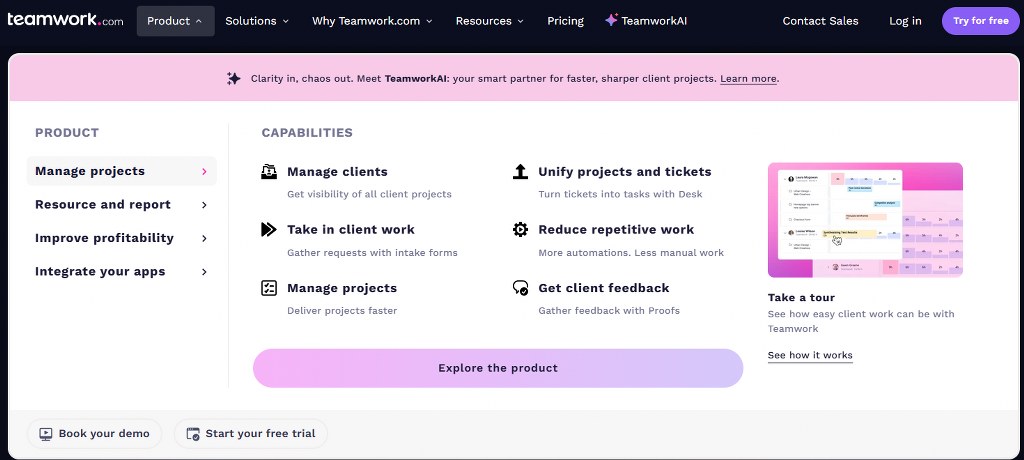The width and height of the screenshot is (1024, 460).
Task: Click the Book your demo screen icon
Action: click(46, 433)
